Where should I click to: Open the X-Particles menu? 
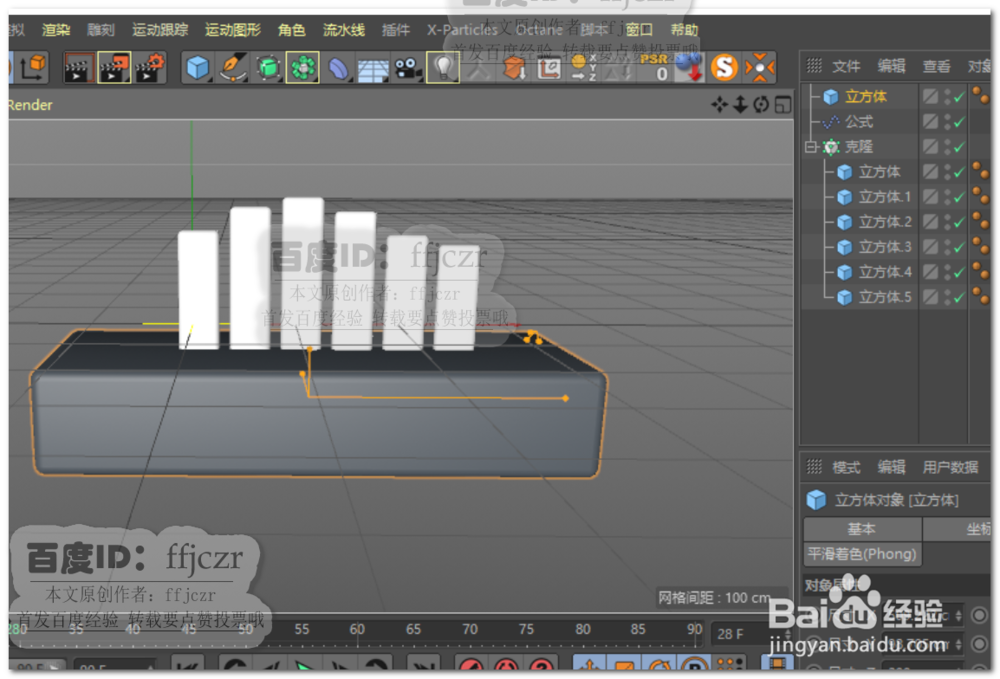coord(462,30)
